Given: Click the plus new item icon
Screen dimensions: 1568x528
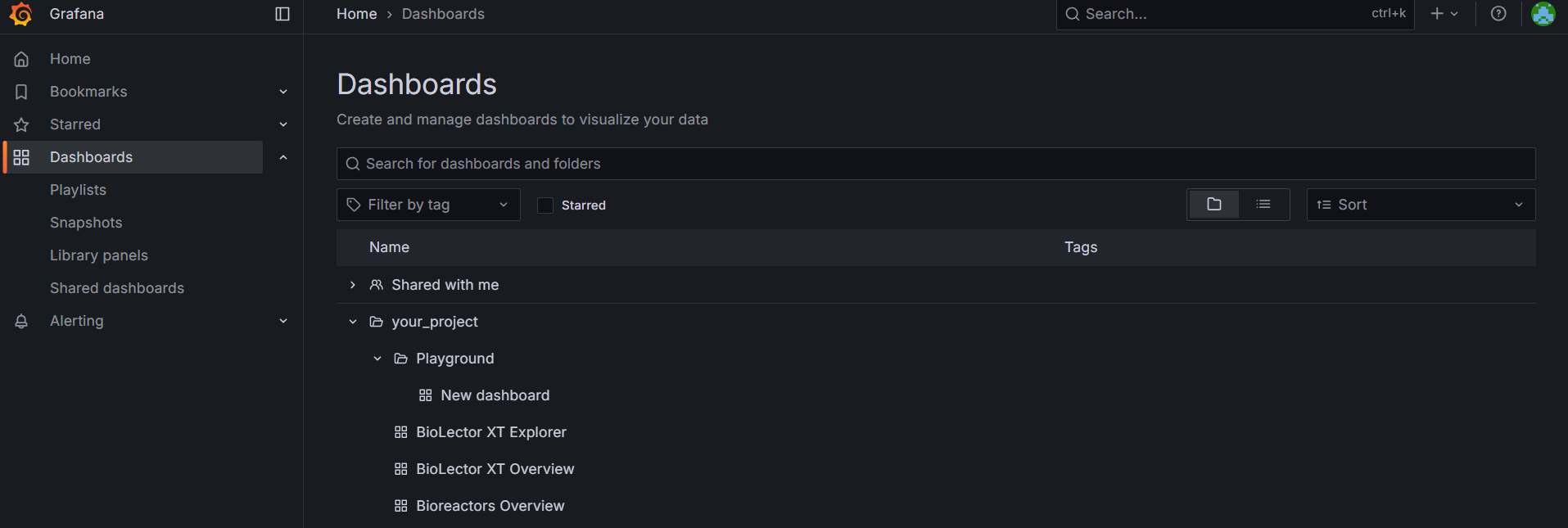Looking at the screenshot, I should click(x=1438, y=14).
